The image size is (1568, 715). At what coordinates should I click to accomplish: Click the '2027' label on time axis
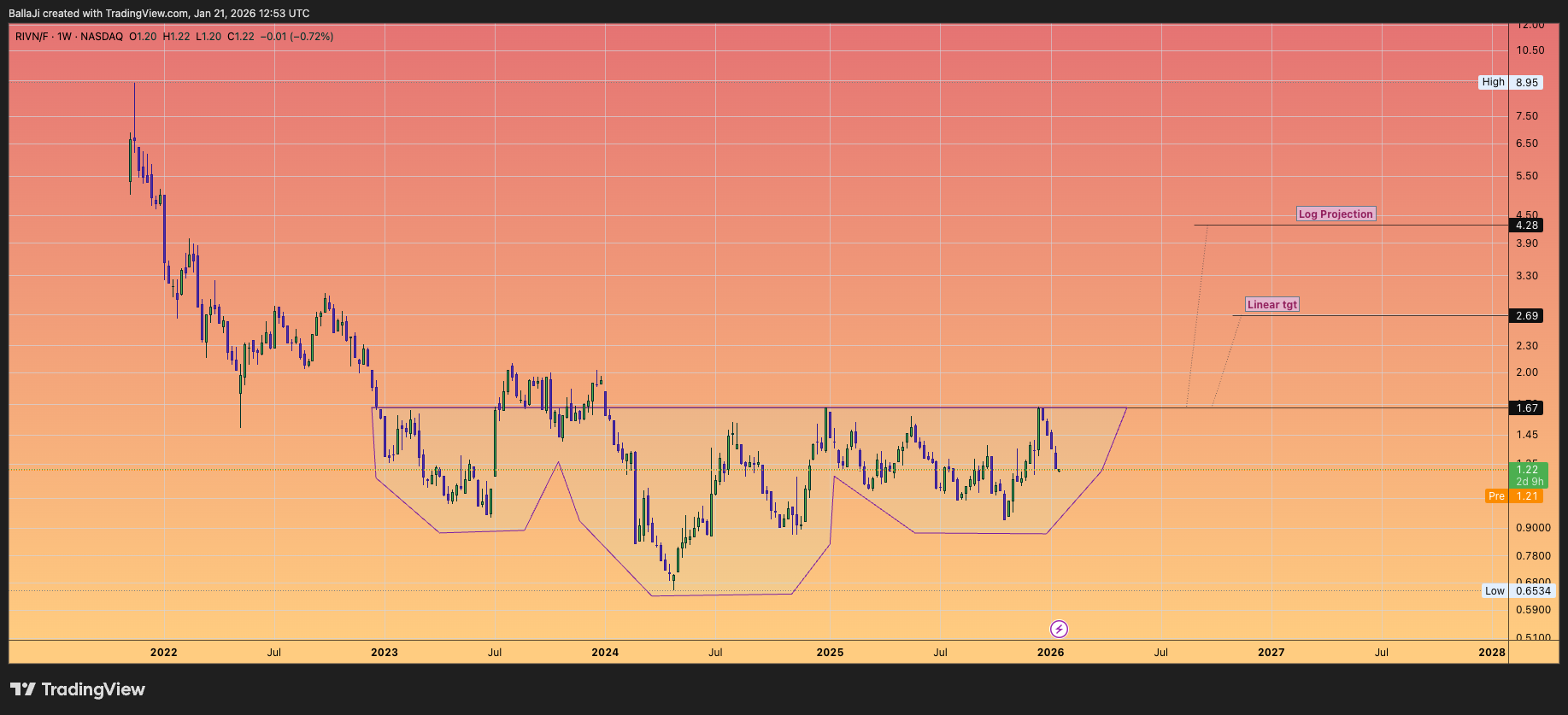pos(1271,653)
